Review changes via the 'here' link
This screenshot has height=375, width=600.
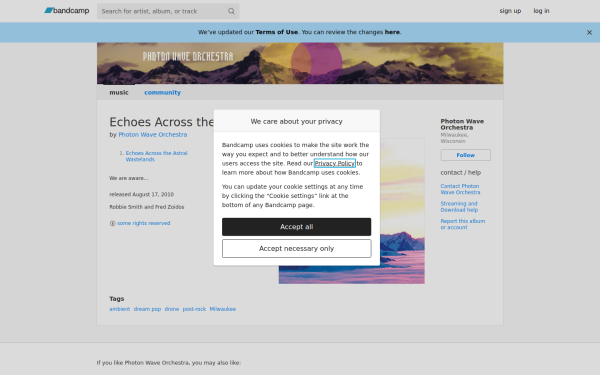point(392,32)
